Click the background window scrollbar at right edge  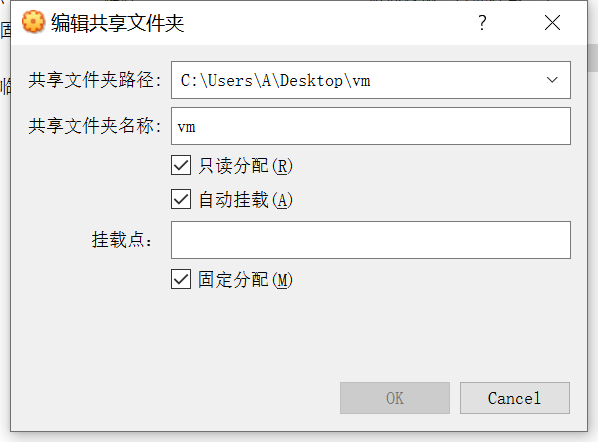(593, 57)
